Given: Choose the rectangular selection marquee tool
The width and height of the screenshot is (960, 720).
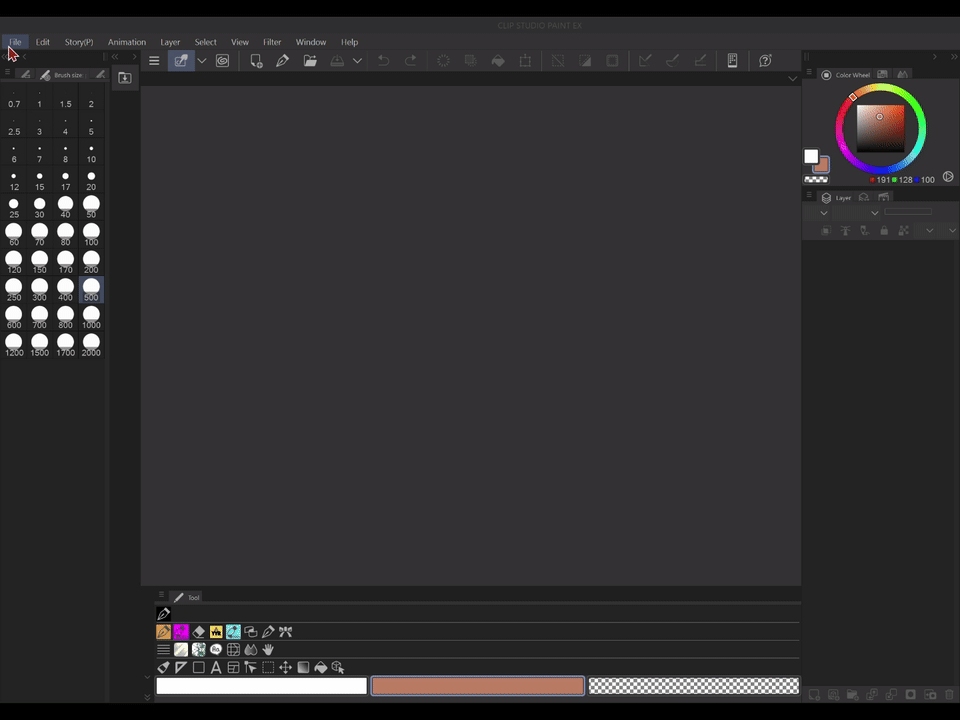Looking at the screenshot, I should point(268,668).
